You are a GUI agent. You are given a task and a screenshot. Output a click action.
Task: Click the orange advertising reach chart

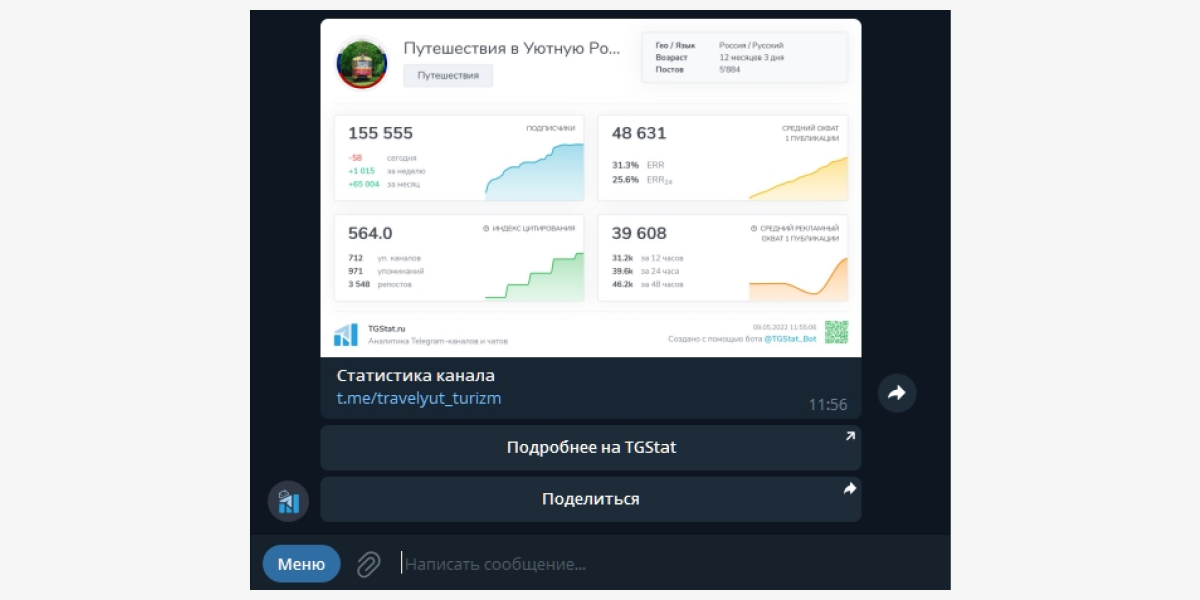798,278
